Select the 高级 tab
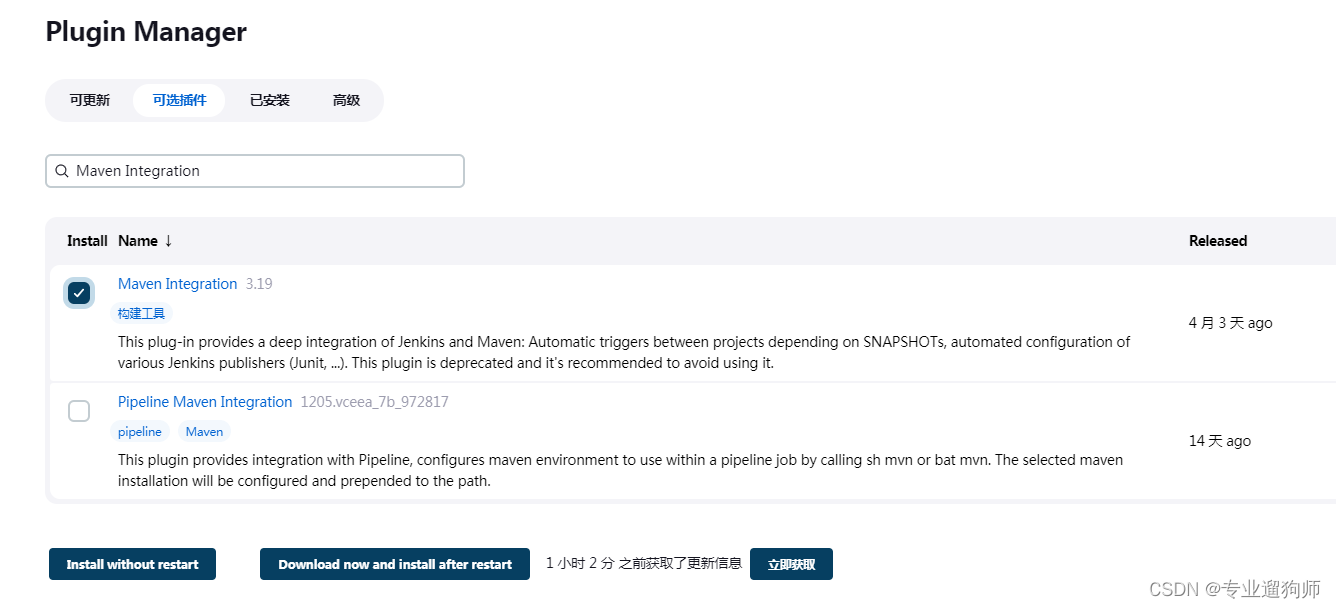This screenshot has width=1336, height=609. [x=347, y=100]
